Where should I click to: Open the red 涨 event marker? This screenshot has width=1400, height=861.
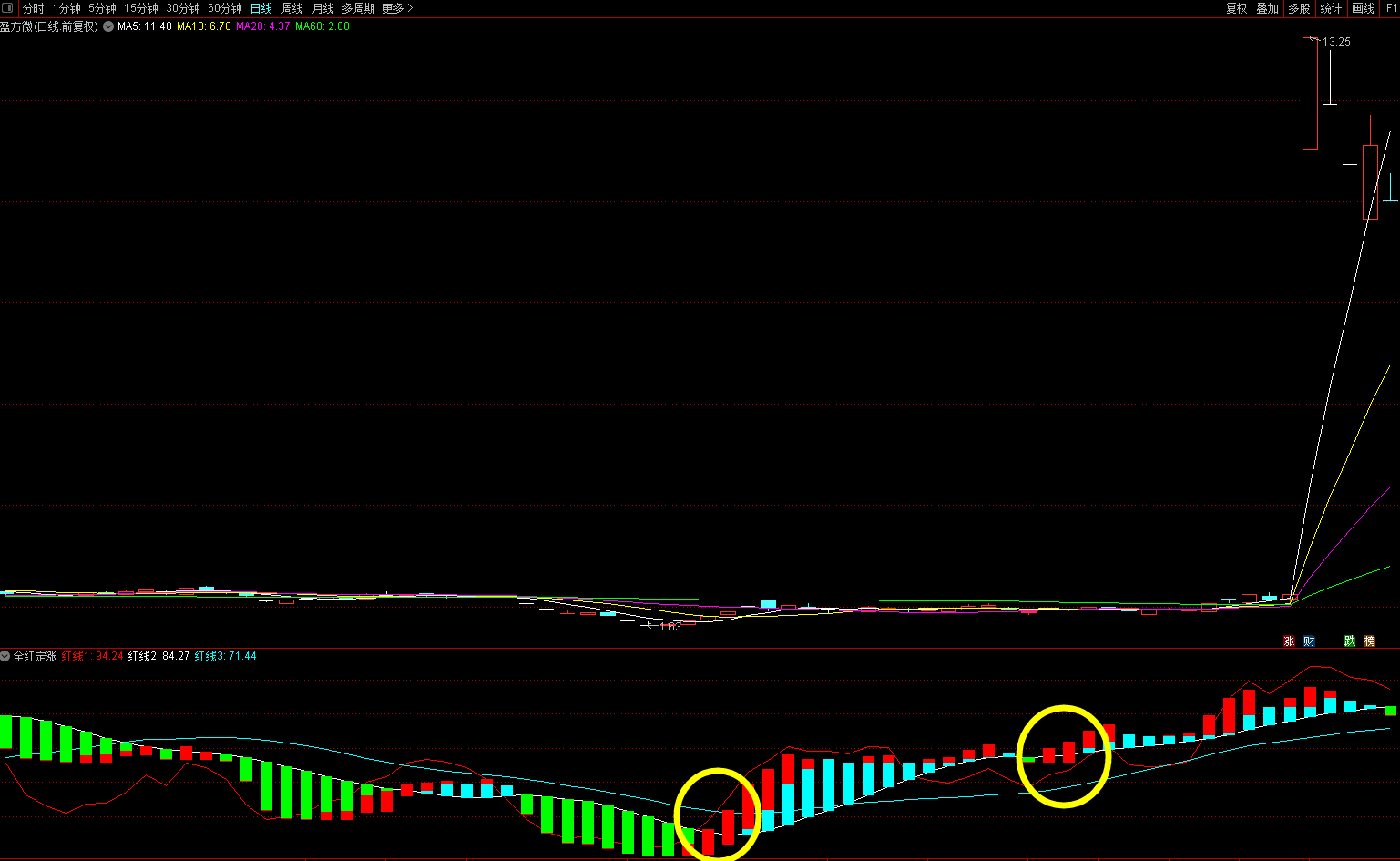1289,641
